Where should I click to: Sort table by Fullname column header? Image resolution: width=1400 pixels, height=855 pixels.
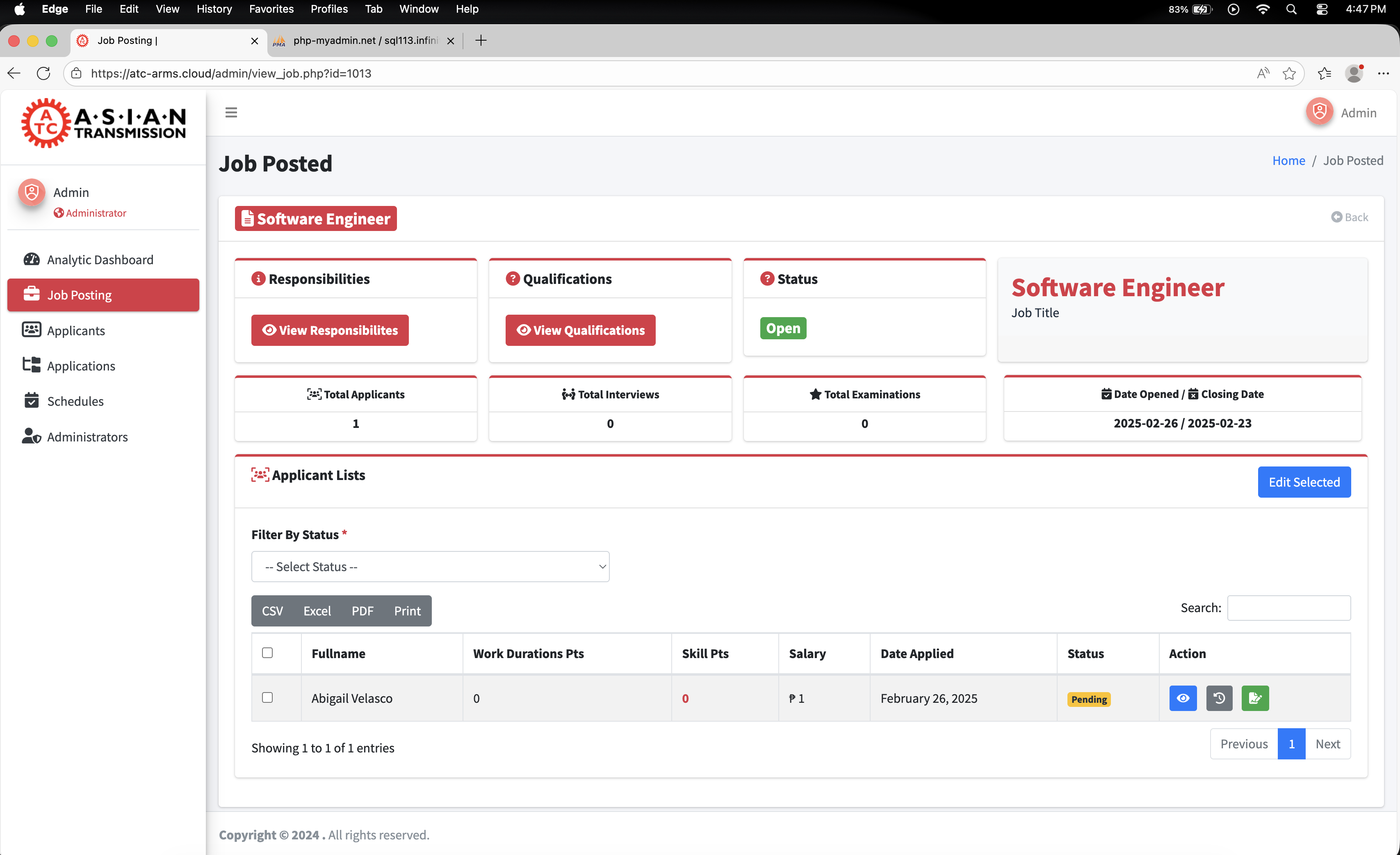click(x=338, y=654)
